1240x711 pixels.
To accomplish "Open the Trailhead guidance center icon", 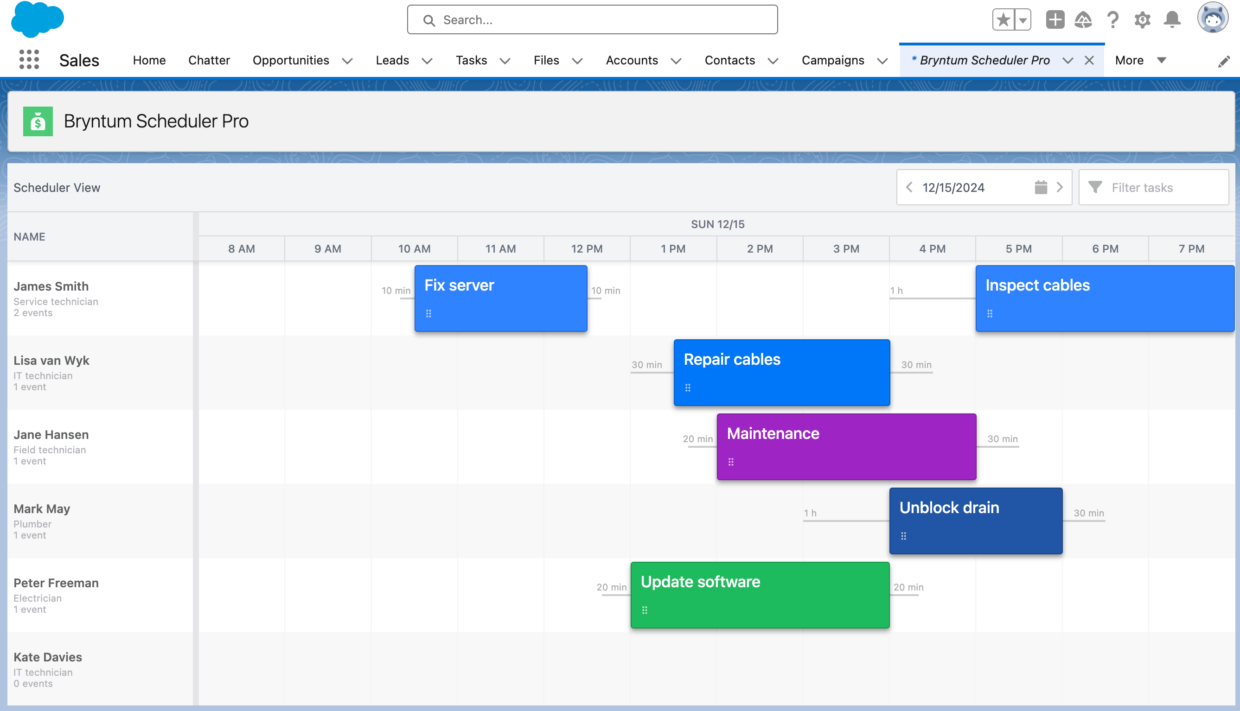I will pos(1083,19).
